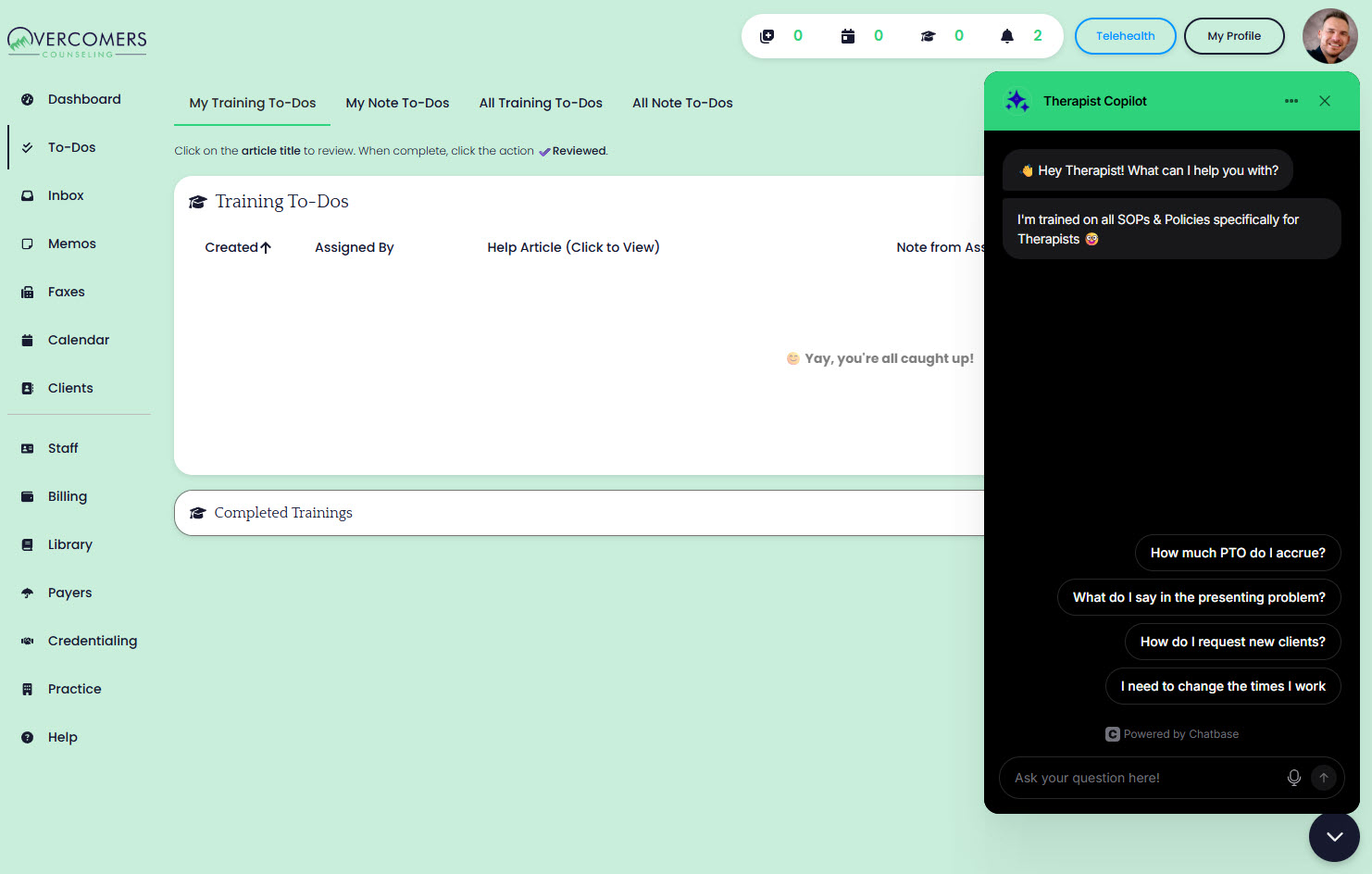Click the Practice building icon
This screenshot has width=1372, height=874.
(28, 689)
